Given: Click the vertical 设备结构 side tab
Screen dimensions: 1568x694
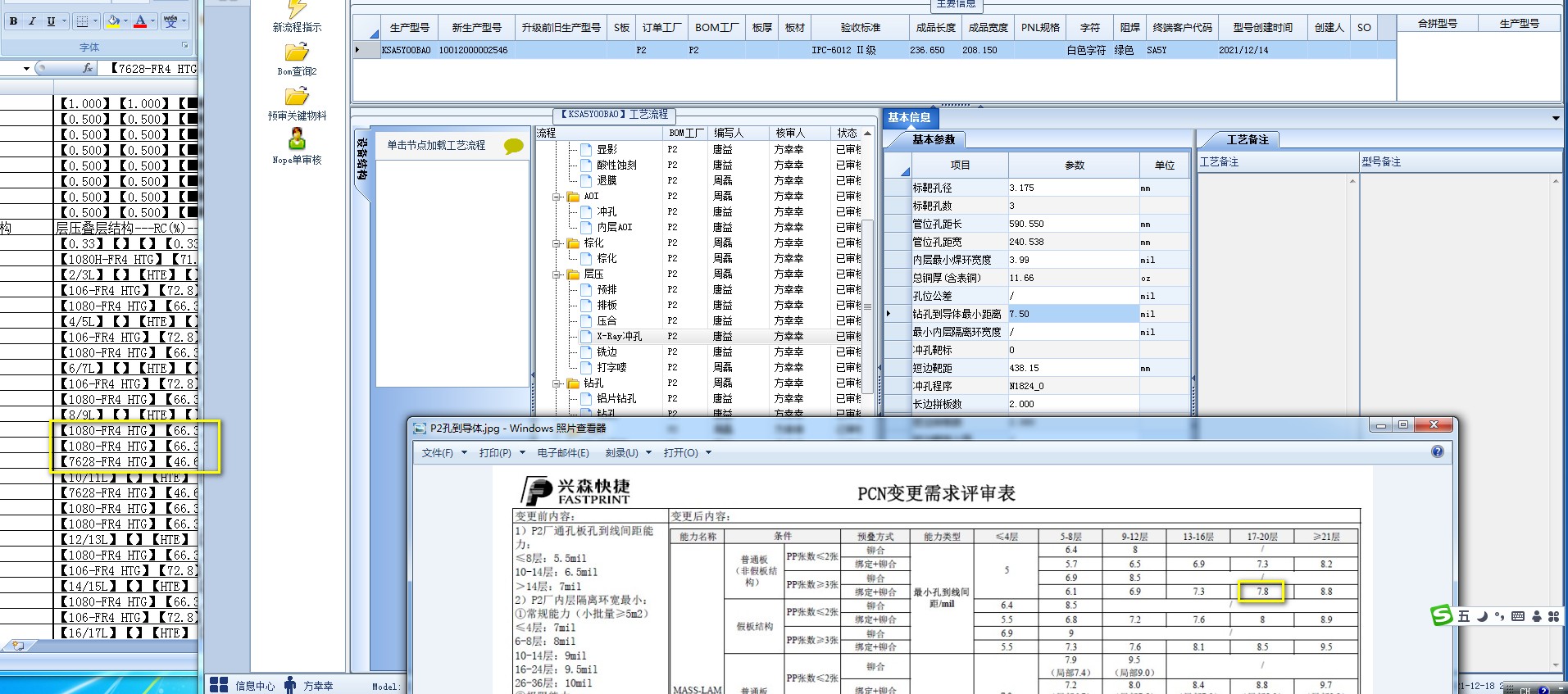Looking at the screenshot, I should pos(361,160).
